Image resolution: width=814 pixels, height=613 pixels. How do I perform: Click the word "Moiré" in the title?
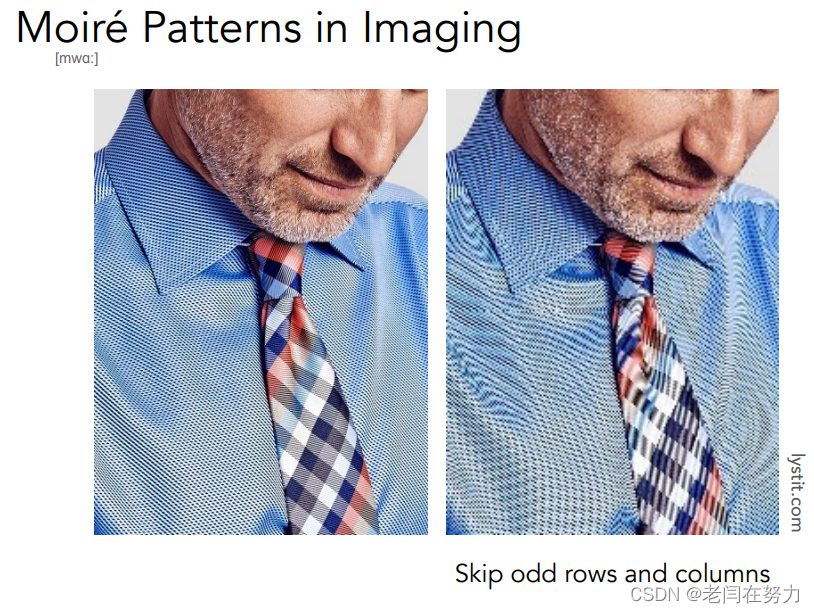[72, 27]
